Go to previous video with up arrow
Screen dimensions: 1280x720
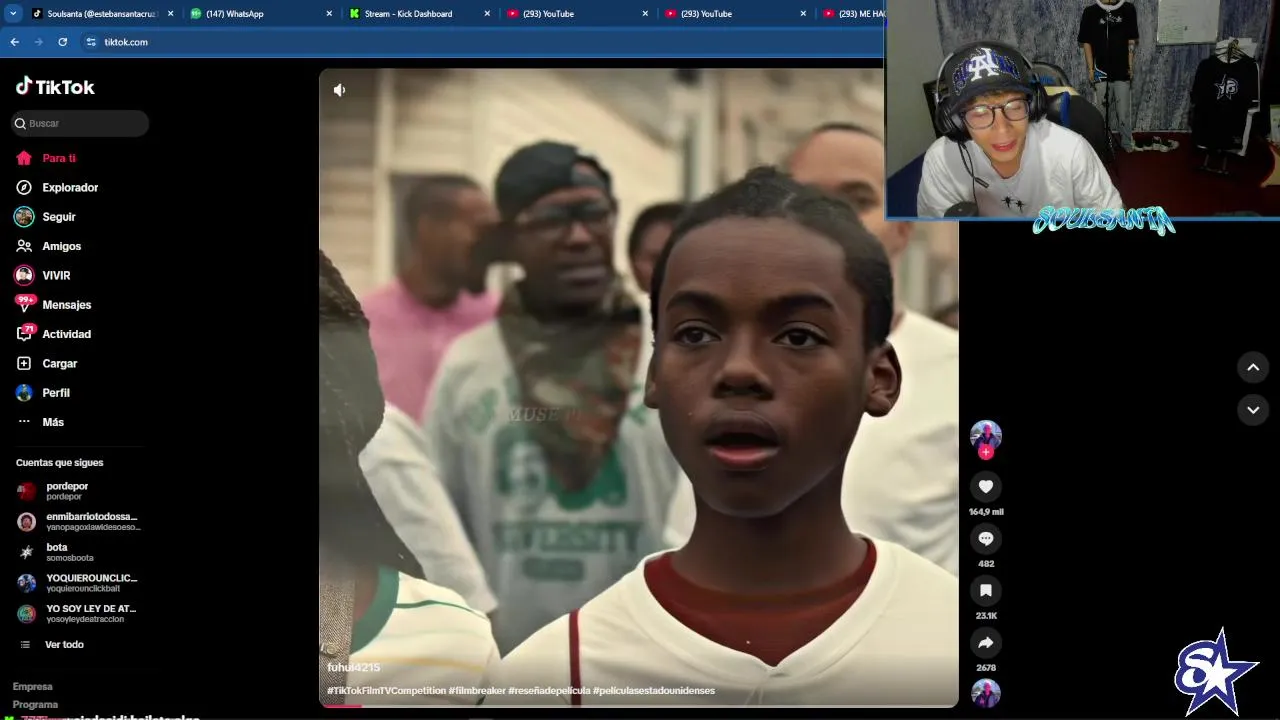(1253, 367)
